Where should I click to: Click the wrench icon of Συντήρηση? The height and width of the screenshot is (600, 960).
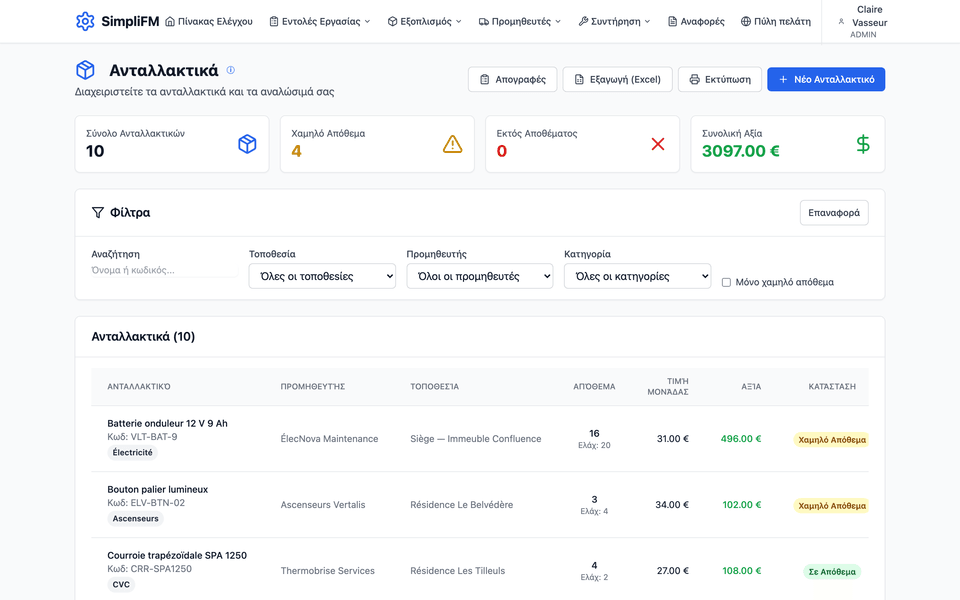click(x=583, y=21)
